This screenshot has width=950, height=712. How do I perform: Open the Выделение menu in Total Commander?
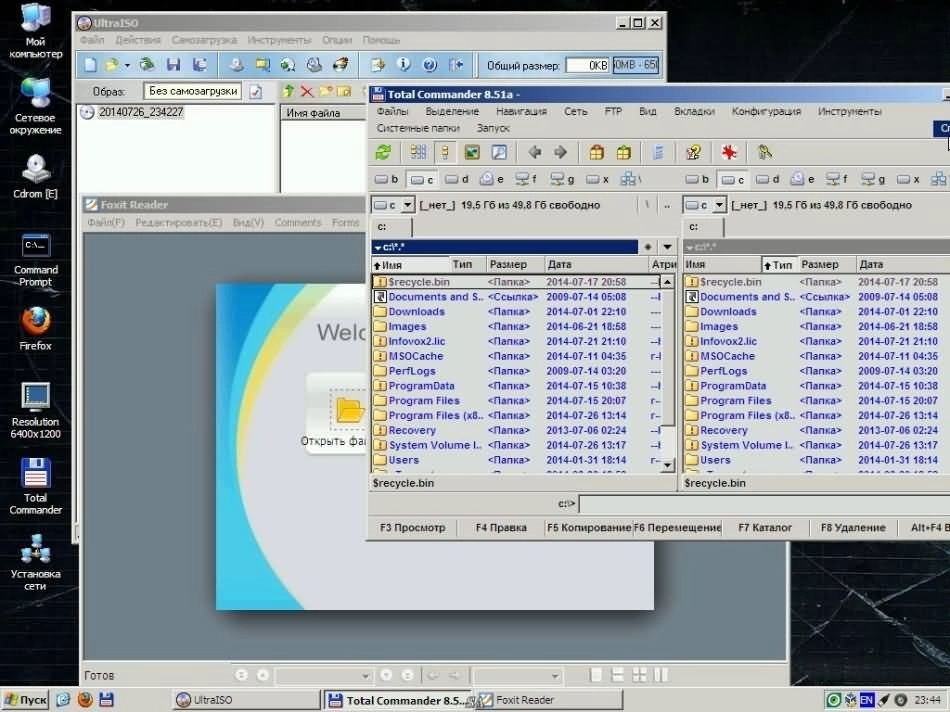tap(452, 111)
